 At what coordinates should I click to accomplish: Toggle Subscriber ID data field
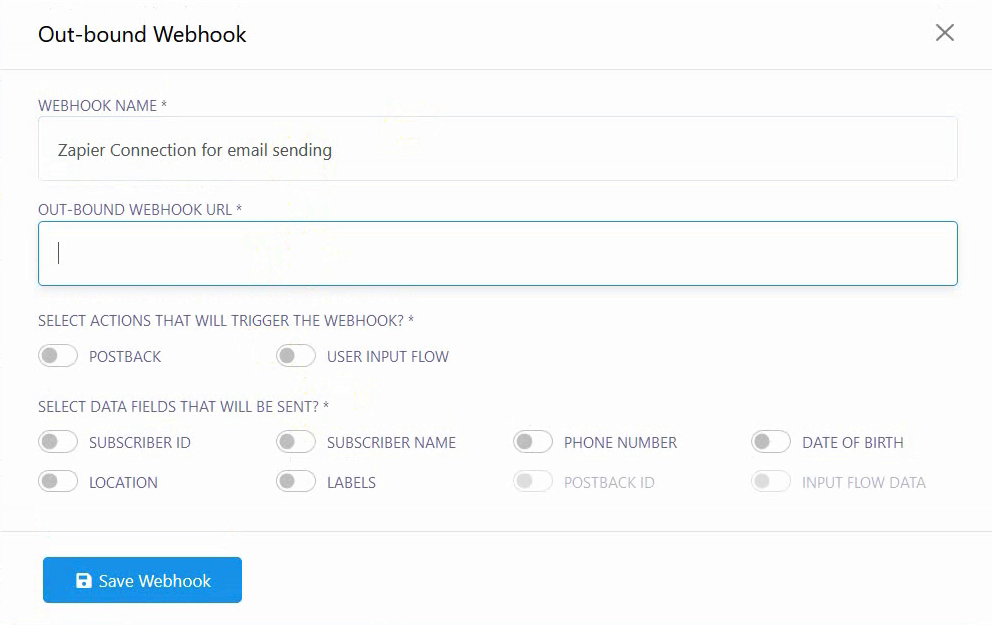pyautogui.click(x=58, y=442)
